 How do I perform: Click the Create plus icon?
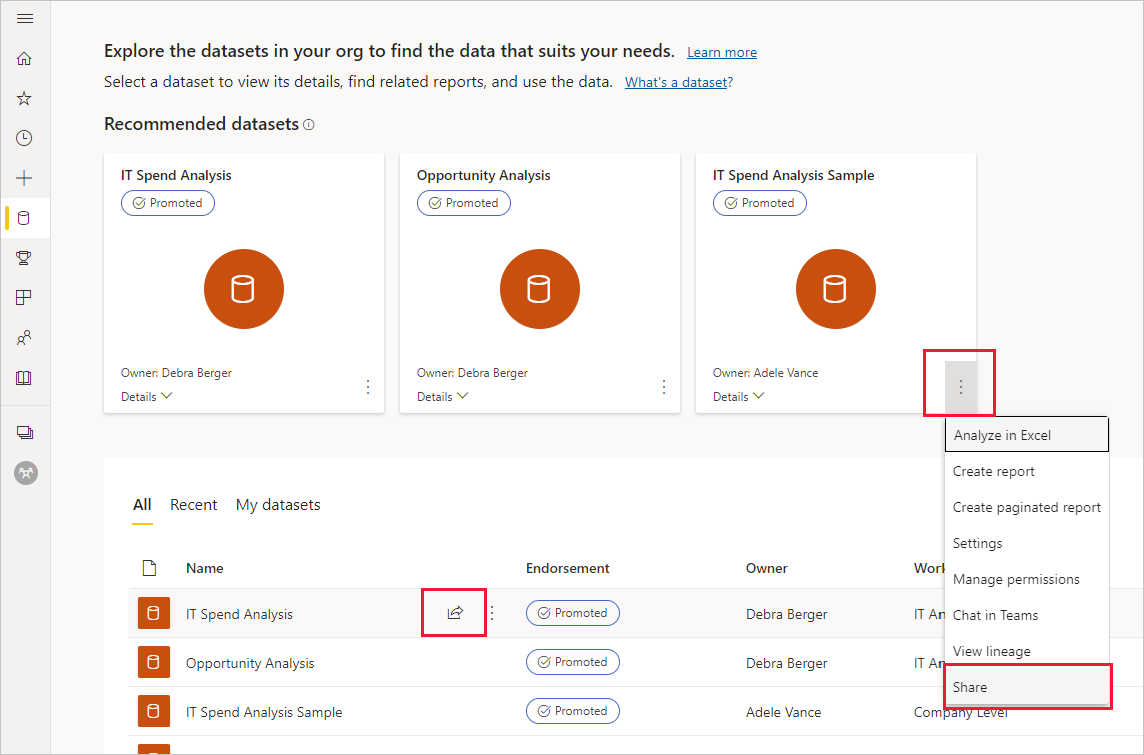click(x=26, y=177)
